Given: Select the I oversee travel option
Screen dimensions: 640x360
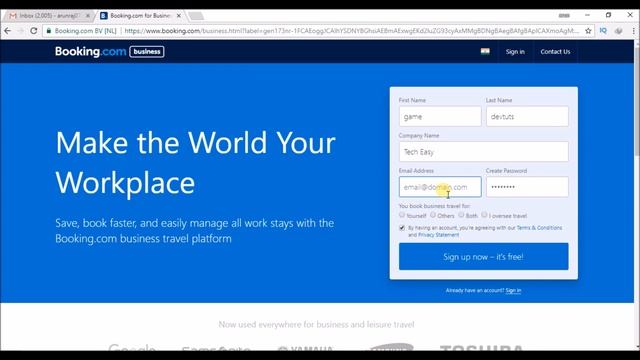Looking at the screenshot, I should click(x=484, y=215).
